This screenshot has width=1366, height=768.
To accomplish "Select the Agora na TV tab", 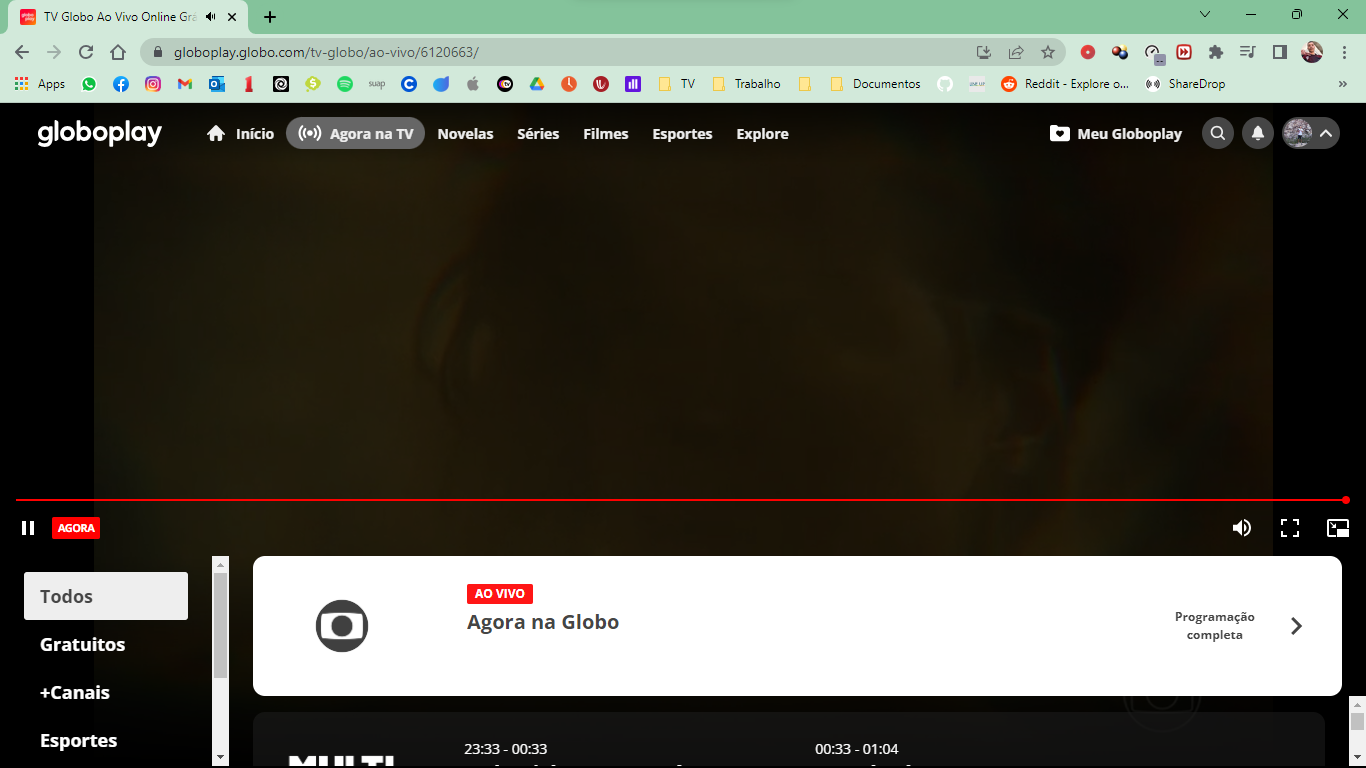I will pyautogui.click(x=355, y=133).
